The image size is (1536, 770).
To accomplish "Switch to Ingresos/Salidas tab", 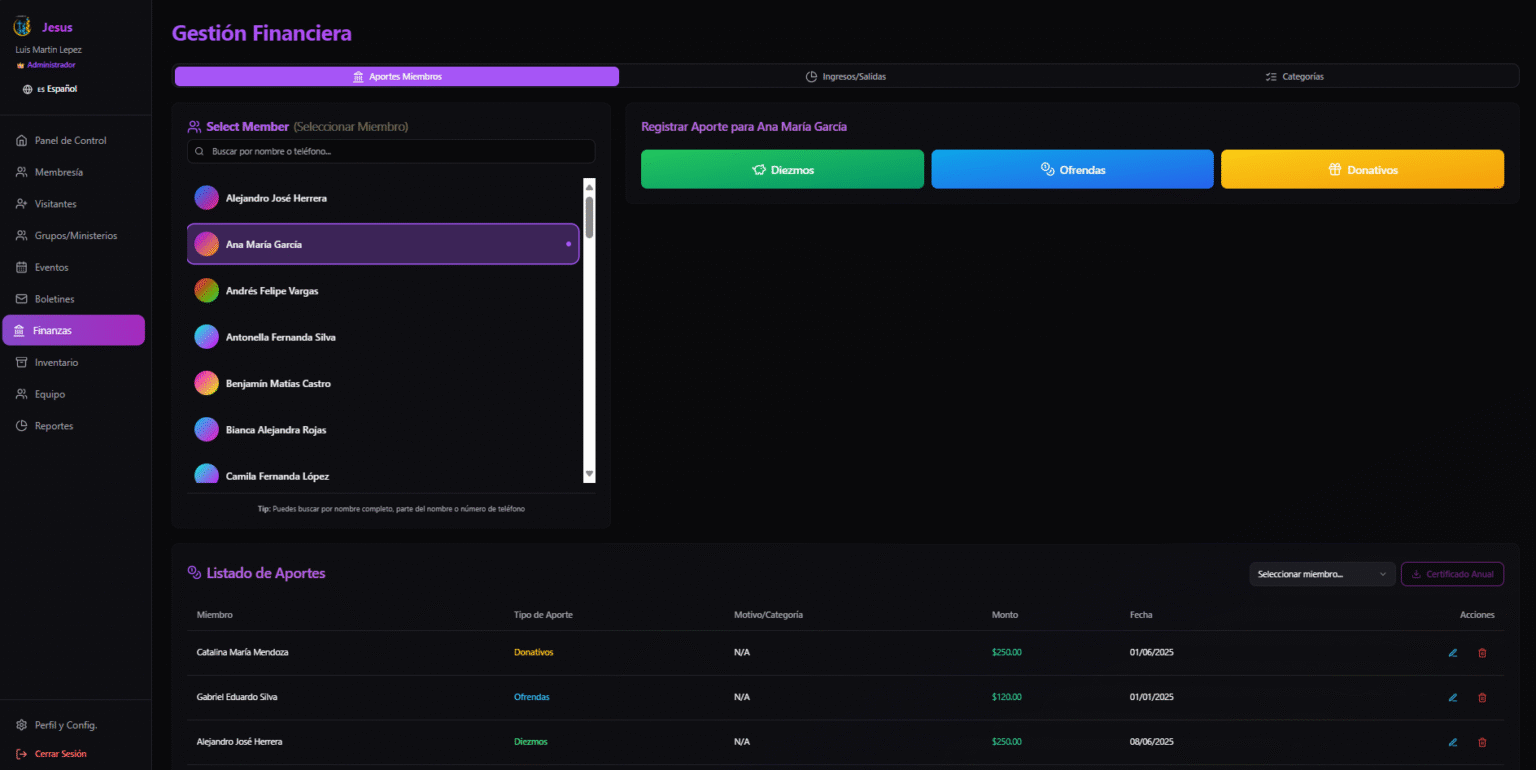I will click(845, 77).
